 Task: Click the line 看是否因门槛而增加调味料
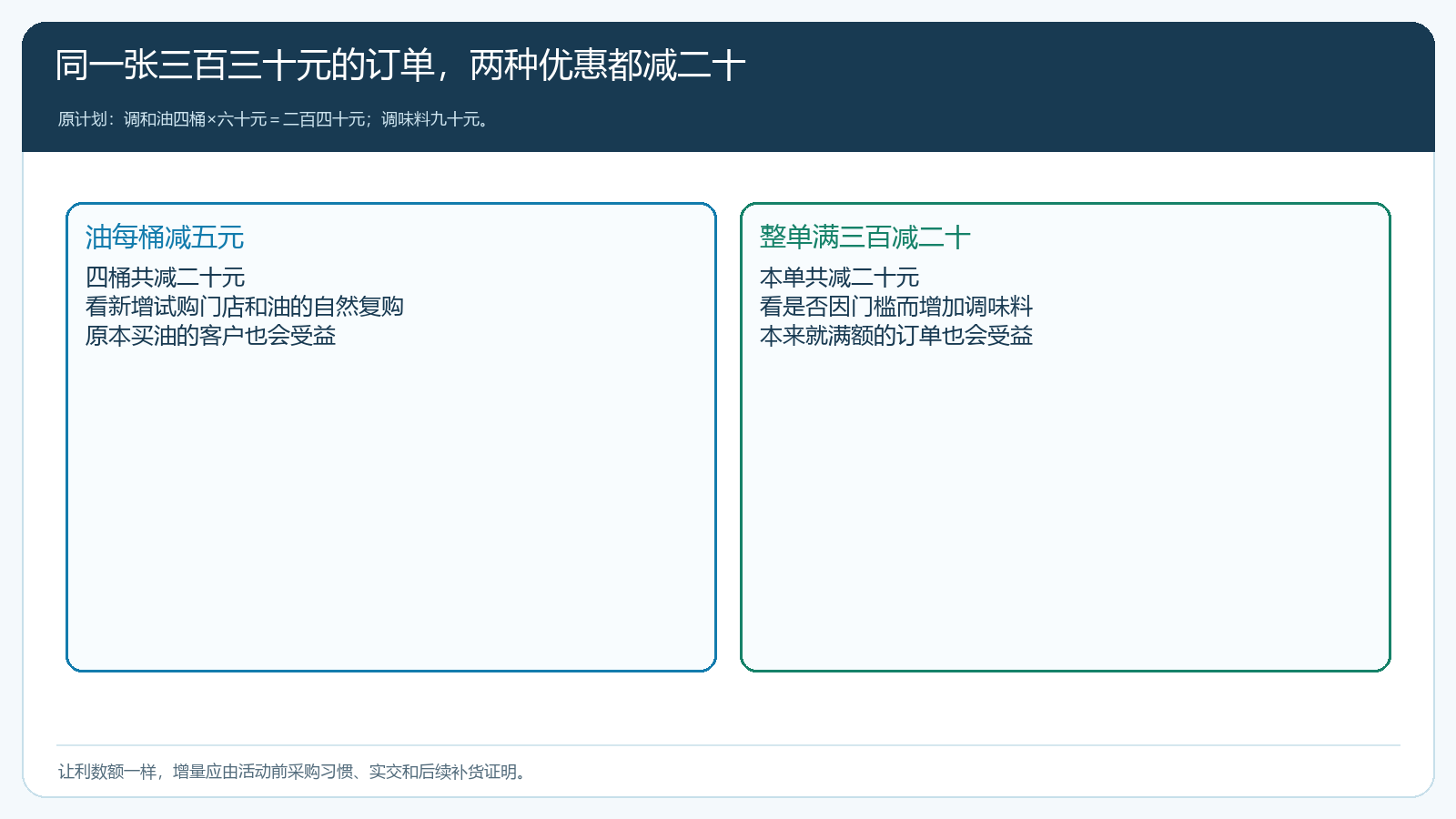896,307
